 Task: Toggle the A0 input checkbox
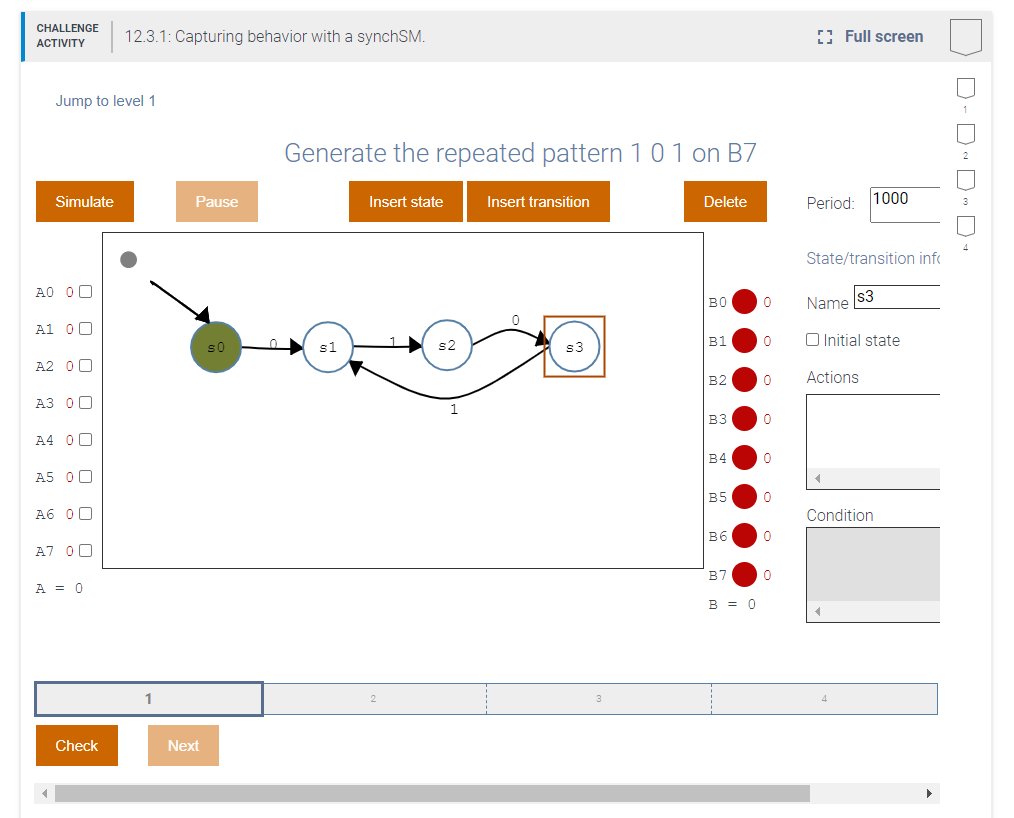pos(85,292)
